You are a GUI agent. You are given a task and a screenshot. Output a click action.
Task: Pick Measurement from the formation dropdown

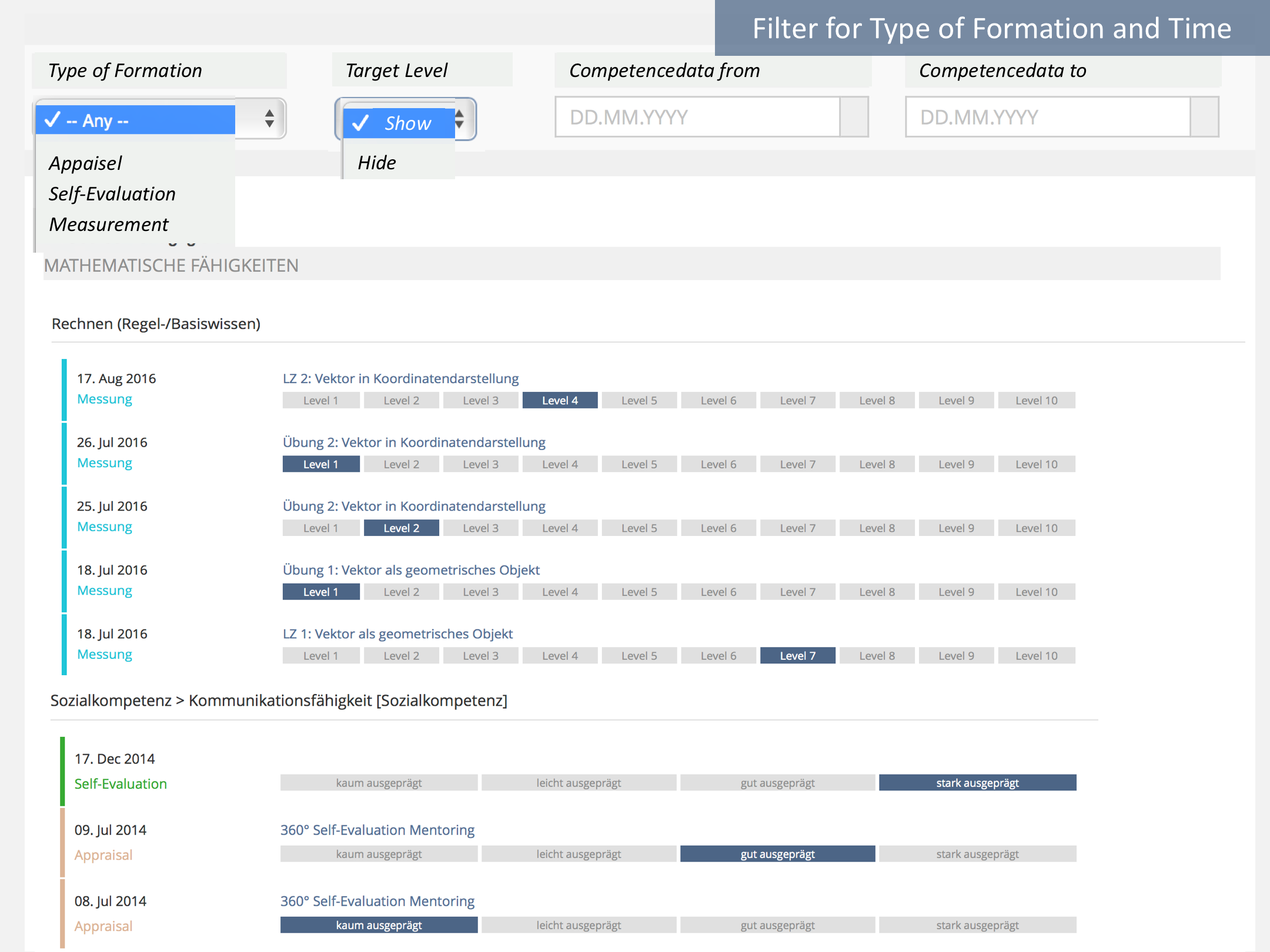click(x=109, y=224)
